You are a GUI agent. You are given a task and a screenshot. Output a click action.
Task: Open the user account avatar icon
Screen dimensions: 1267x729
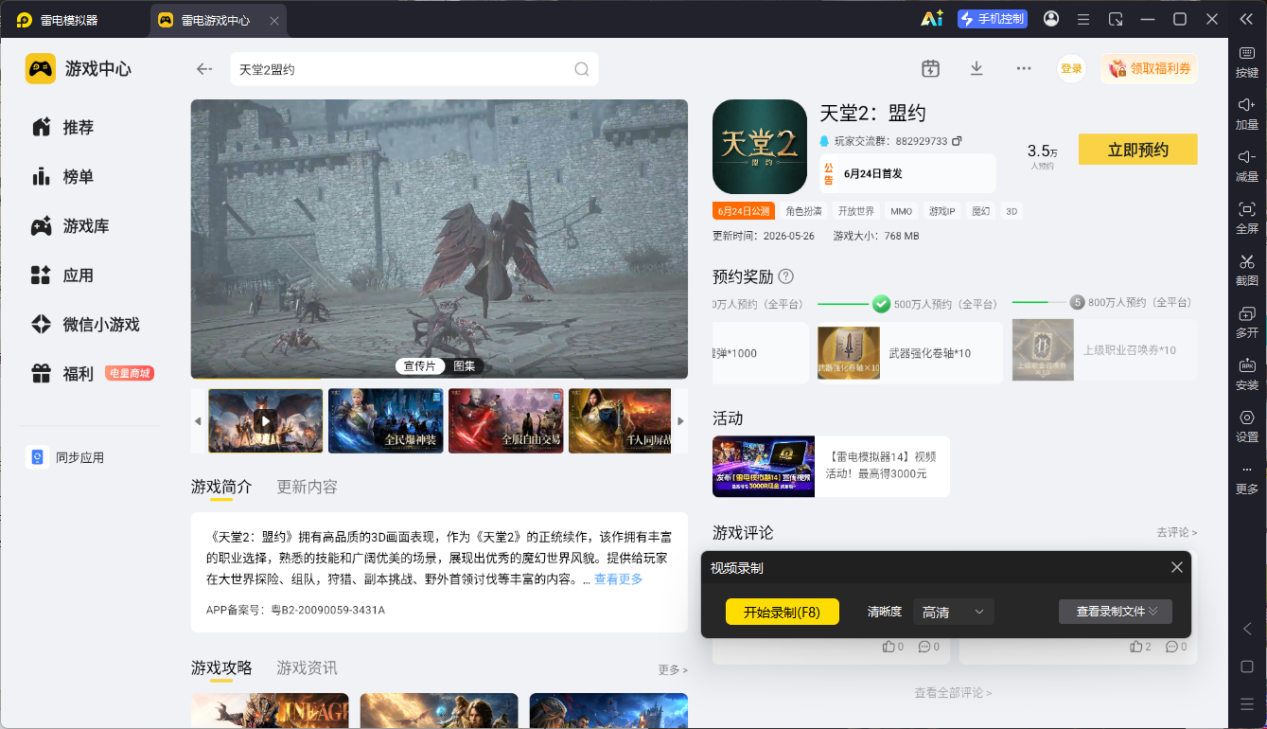(x=1051, y=19)
